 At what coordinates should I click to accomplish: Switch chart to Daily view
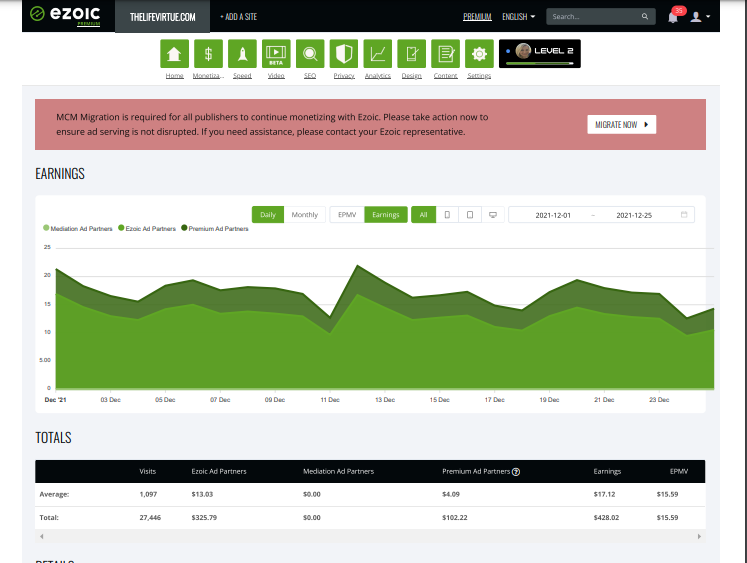[x=268, y=215]
